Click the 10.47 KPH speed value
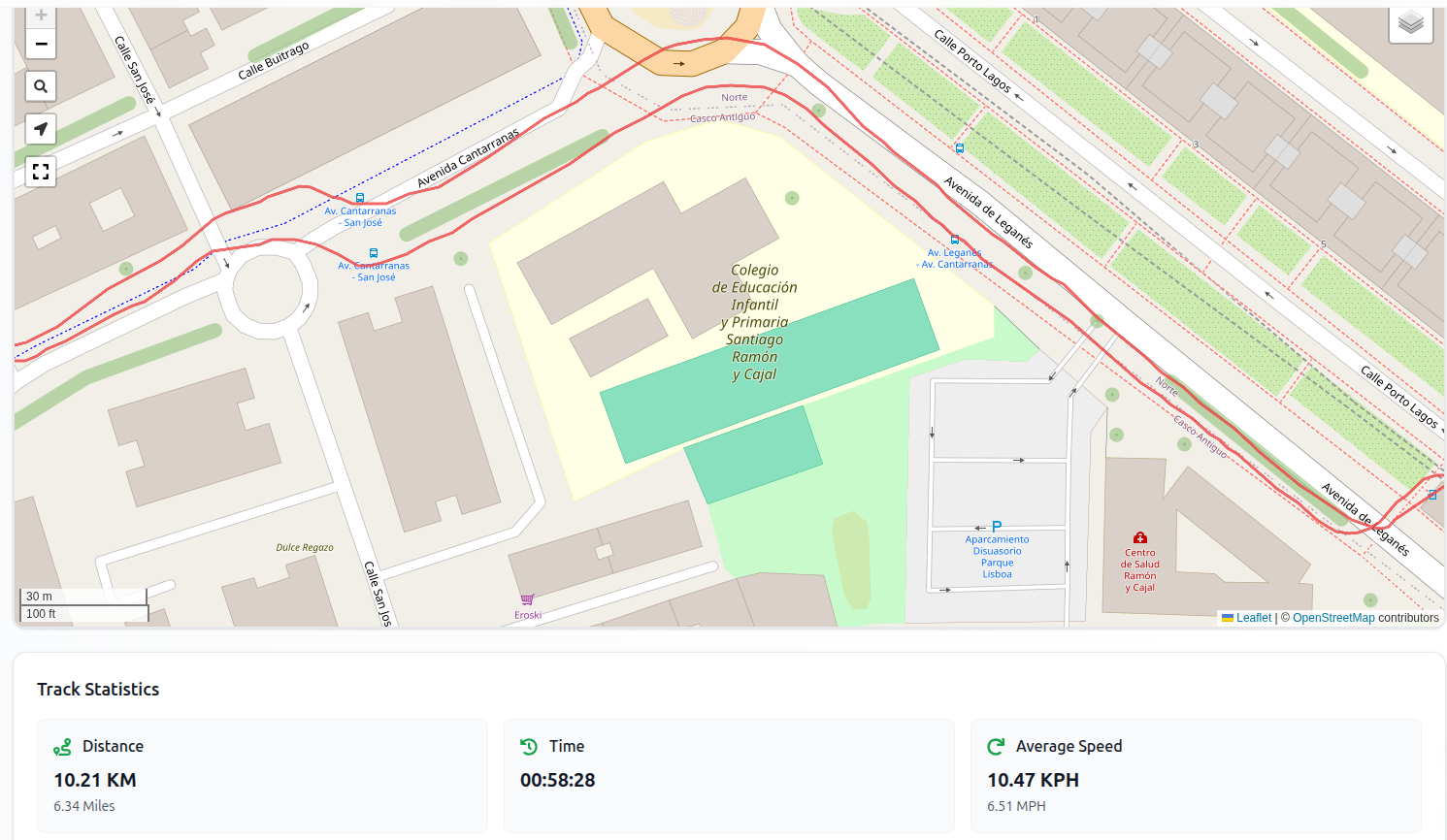This screenshot has width=1447, height=840. tap(1033, 780)
